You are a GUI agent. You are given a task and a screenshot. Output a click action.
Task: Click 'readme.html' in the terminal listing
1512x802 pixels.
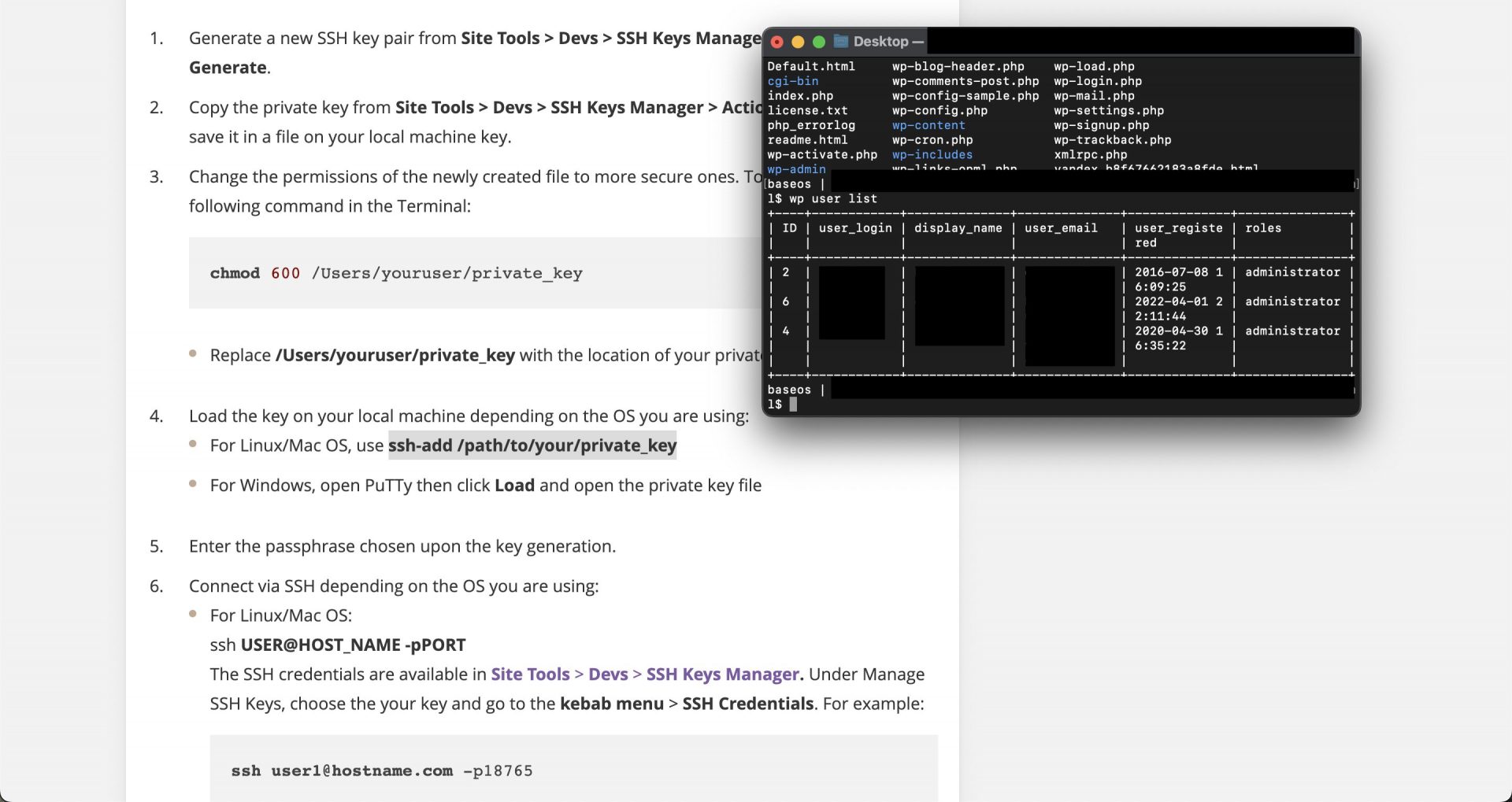(x=808, y=140)
